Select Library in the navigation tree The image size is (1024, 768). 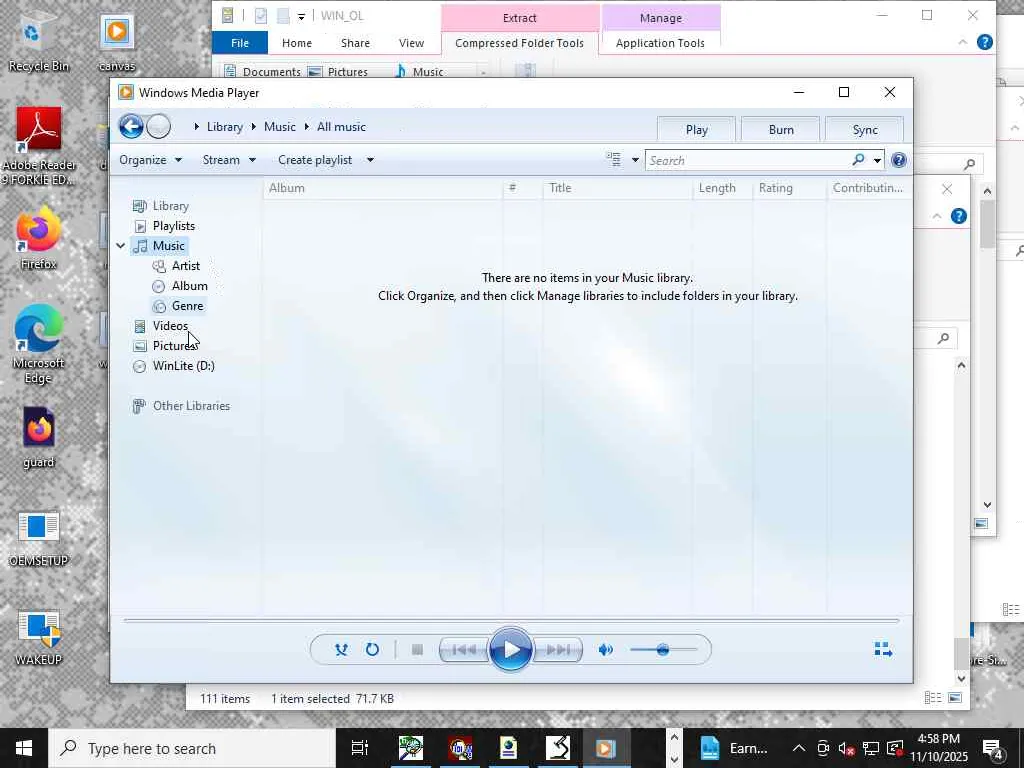170,206
